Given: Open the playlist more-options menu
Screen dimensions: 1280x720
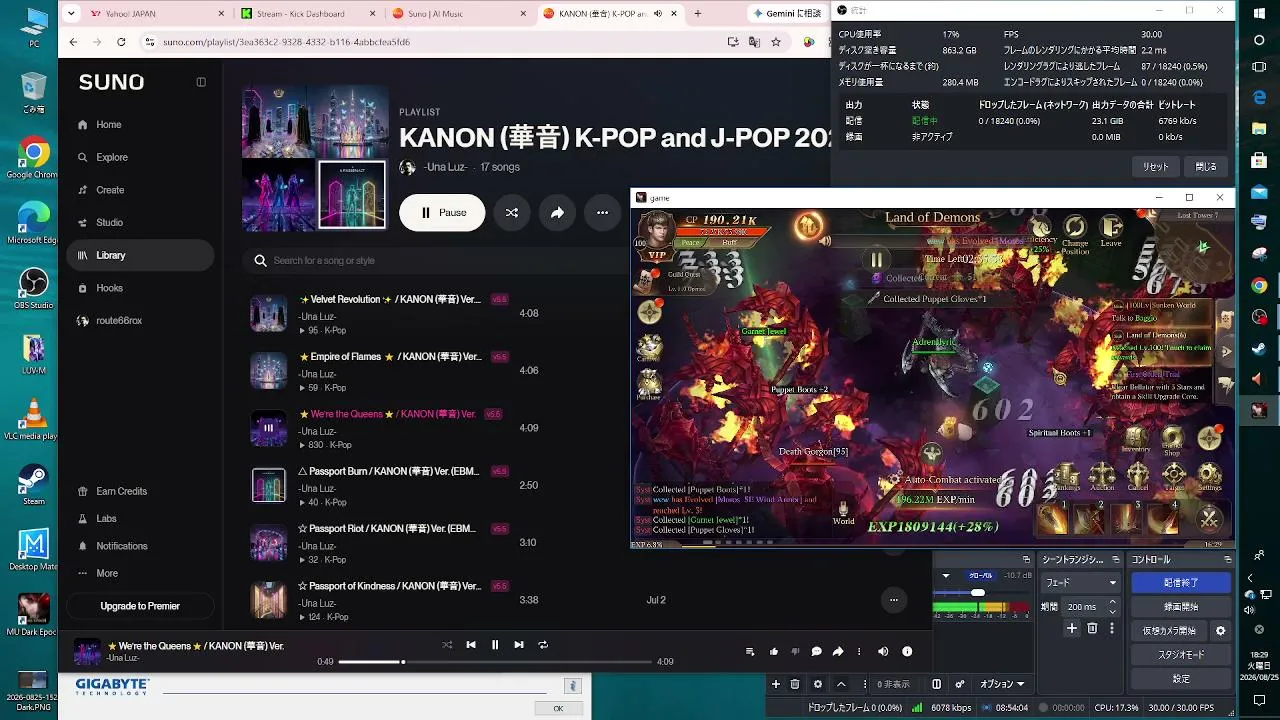Looking at the screenshot, I should coord(602,213).
